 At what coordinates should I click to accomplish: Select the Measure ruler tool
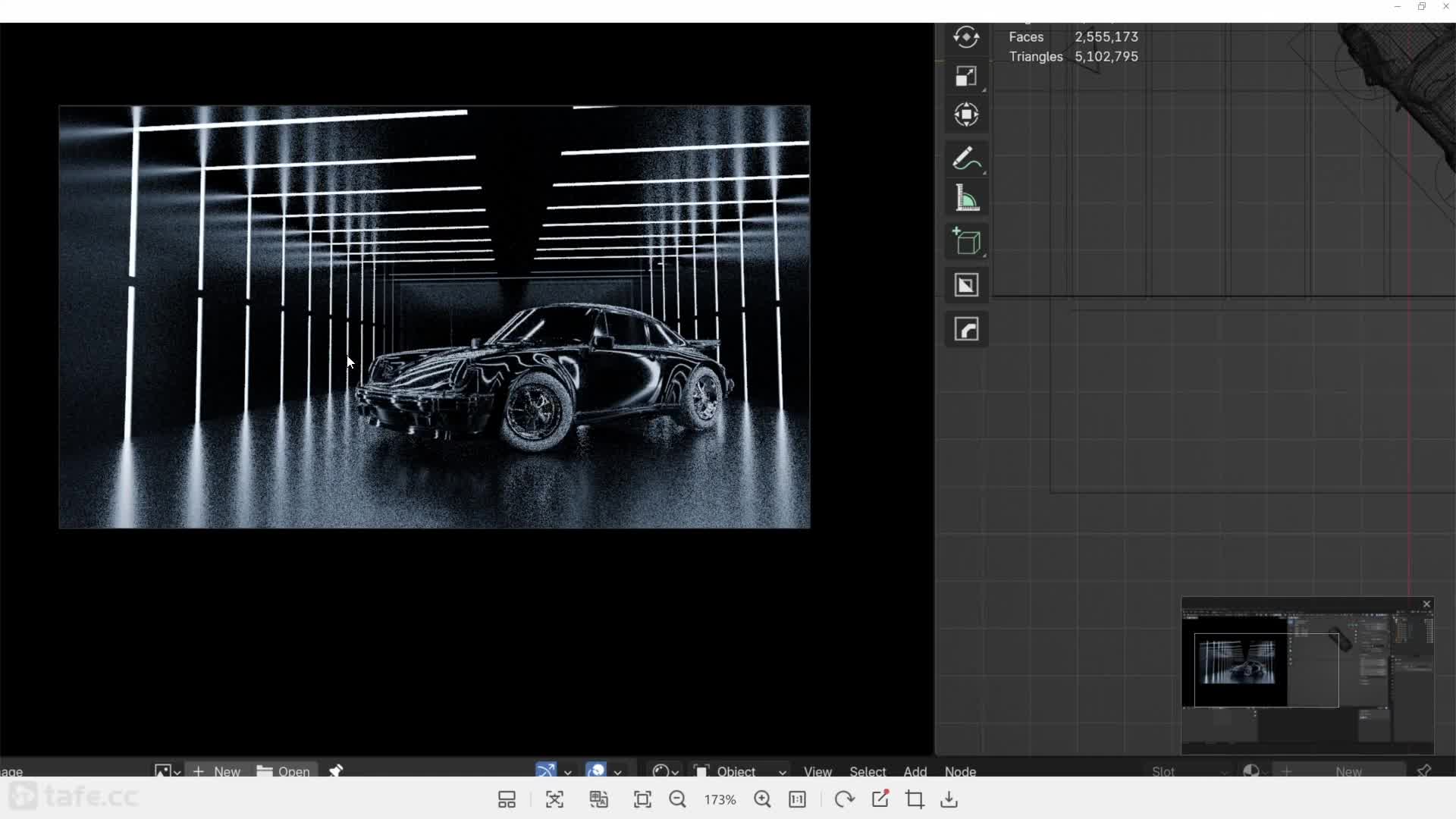click(966, 199)
